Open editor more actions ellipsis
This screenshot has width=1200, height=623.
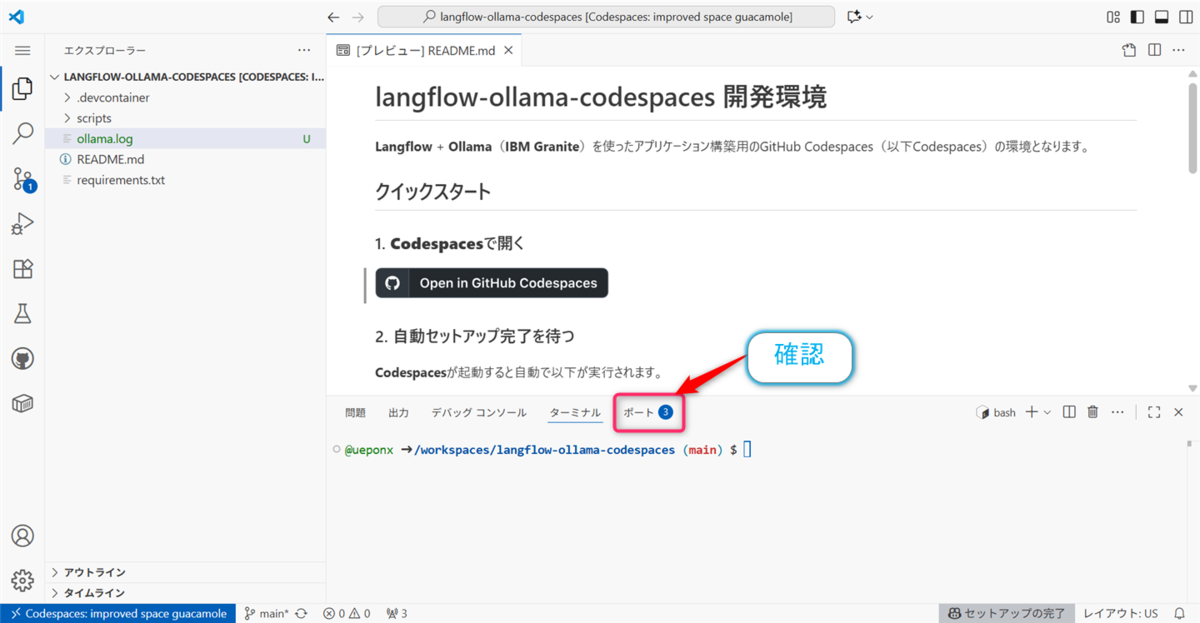[x=1180, y=50]
